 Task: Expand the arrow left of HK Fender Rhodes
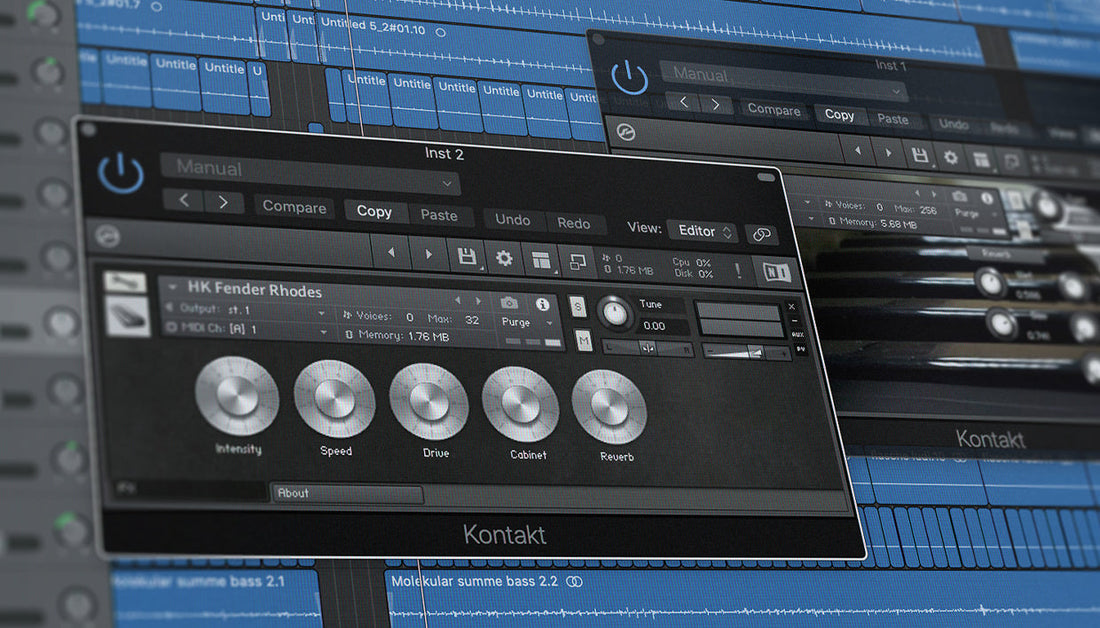tap(173, 286)
